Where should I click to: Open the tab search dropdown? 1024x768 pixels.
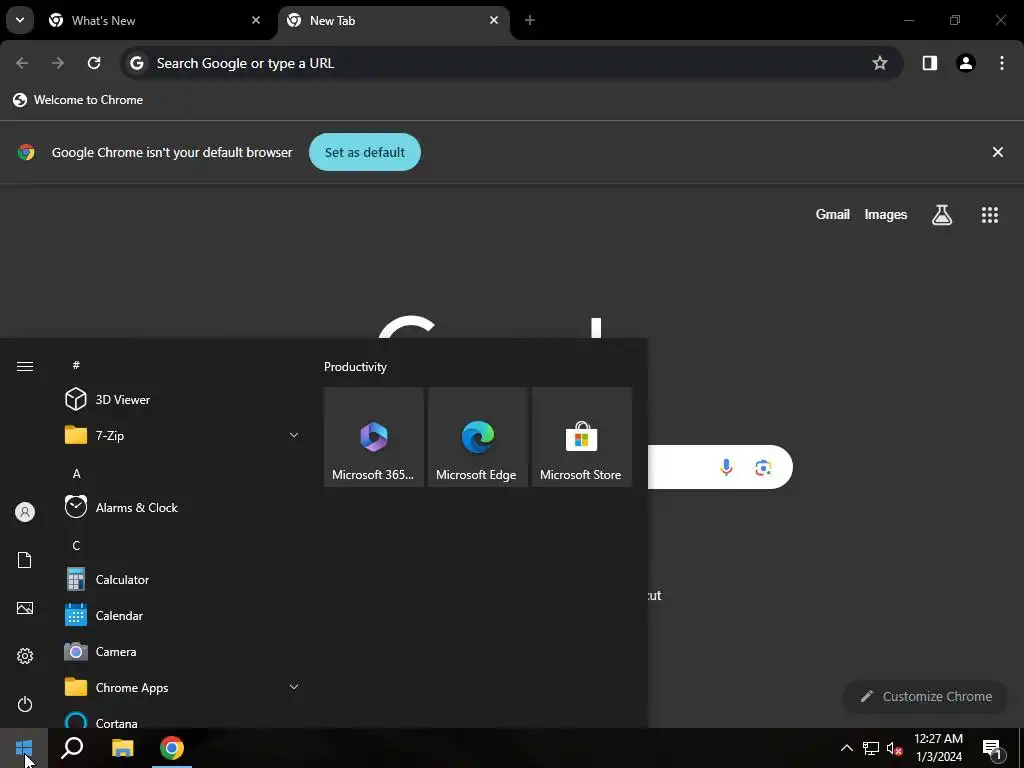coord(20,20)
